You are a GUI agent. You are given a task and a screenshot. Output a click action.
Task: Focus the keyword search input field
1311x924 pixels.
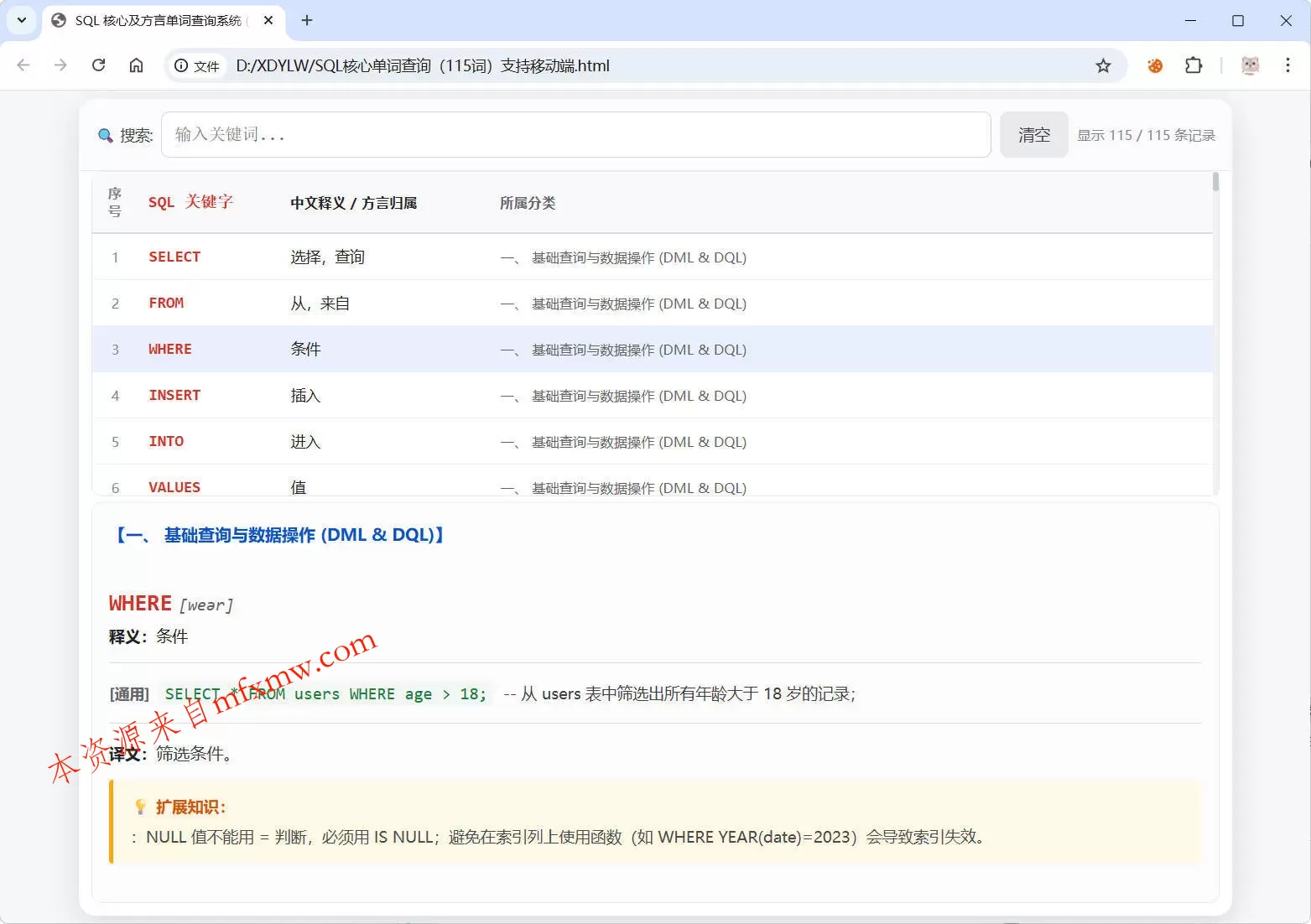pyautogui.click(x=576, y=134)
